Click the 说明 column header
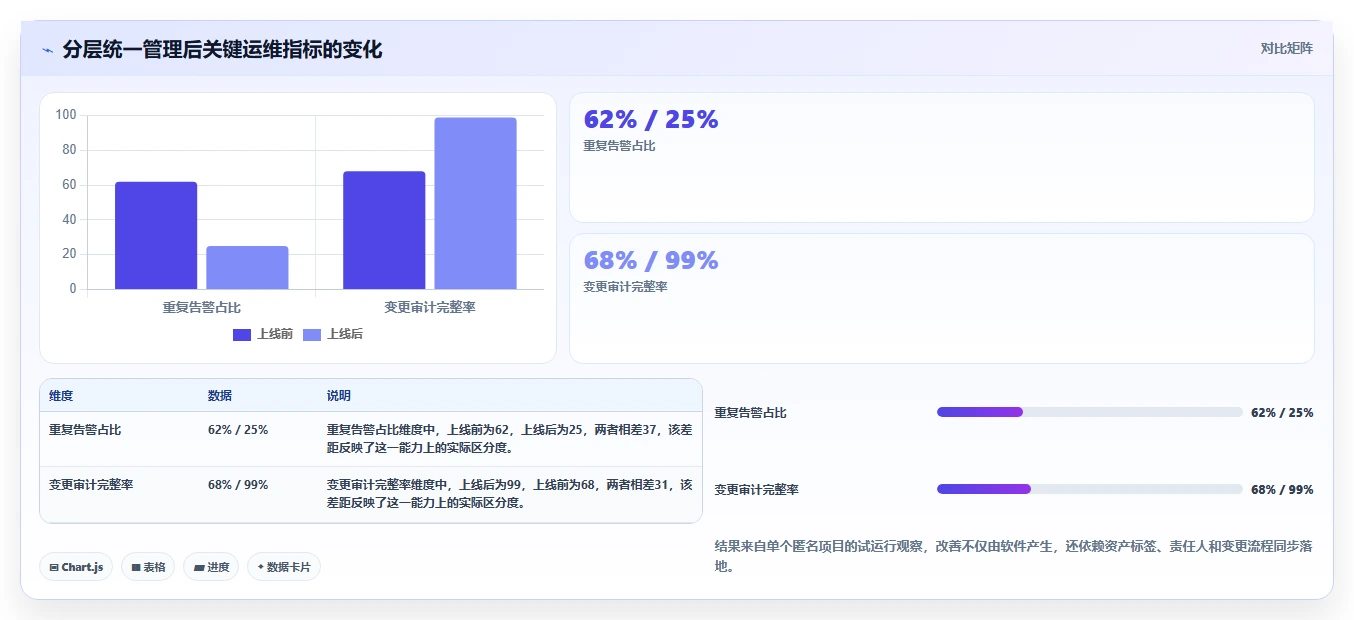The image size is (1354, 620). [339, 396]
